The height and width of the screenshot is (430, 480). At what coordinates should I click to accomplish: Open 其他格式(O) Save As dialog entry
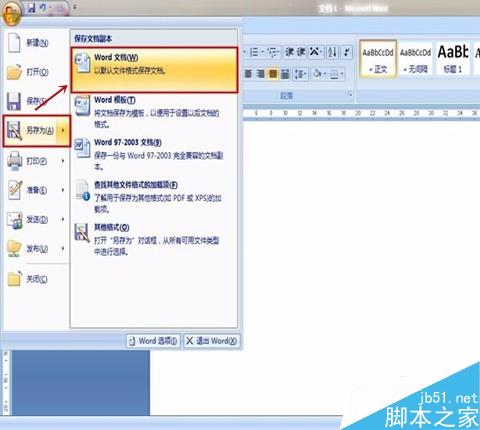(154, 239)
